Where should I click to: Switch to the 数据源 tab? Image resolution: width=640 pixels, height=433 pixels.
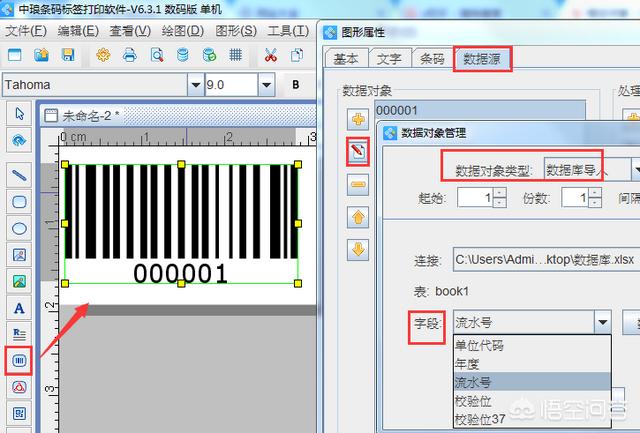pyautogui.click(x=482, y=59)
